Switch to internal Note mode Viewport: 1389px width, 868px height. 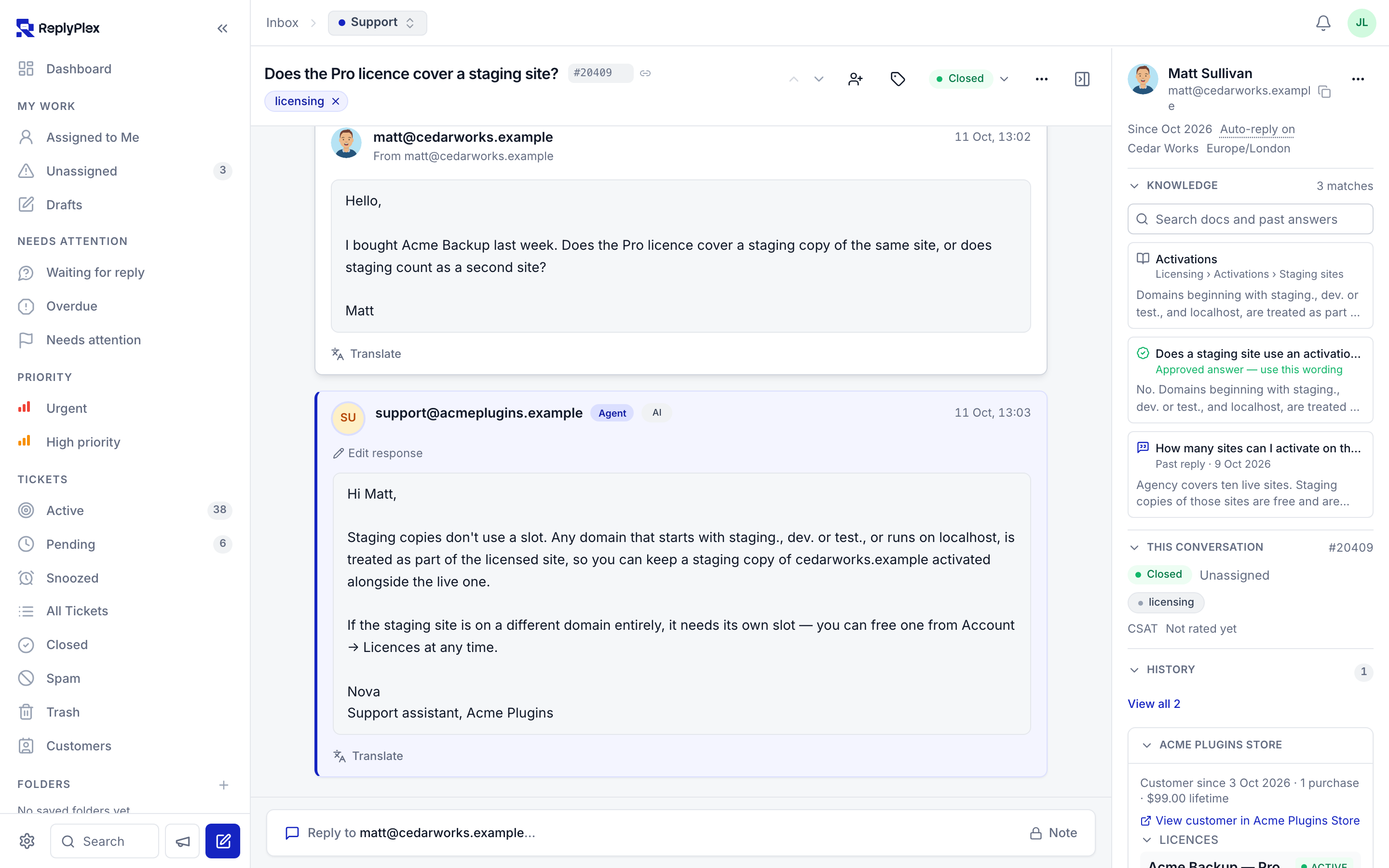tap(1053, 833)
